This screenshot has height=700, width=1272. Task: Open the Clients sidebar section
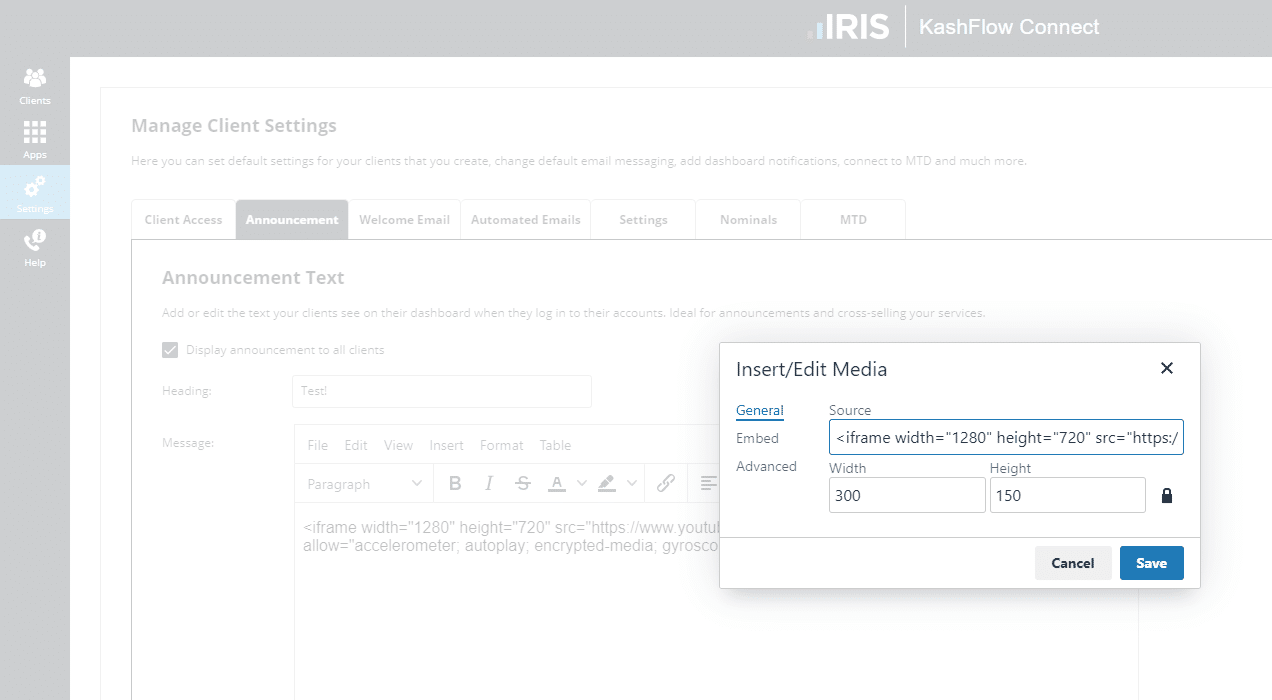pos(35,86)
